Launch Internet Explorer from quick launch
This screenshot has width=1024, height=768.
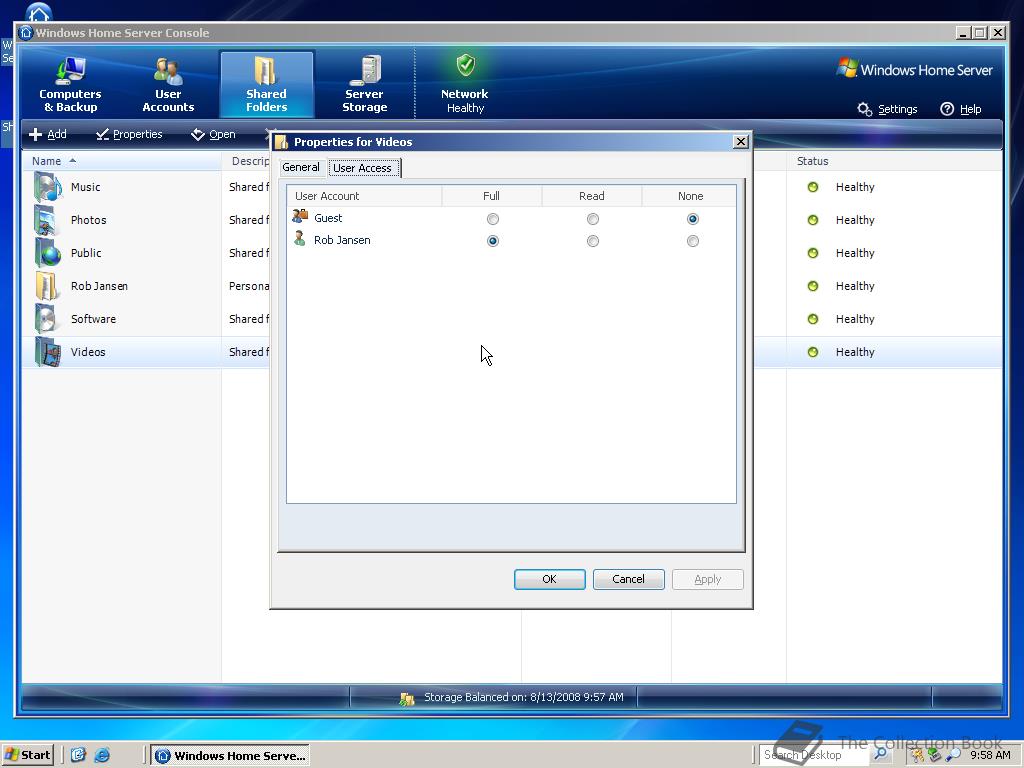[103, 755]
